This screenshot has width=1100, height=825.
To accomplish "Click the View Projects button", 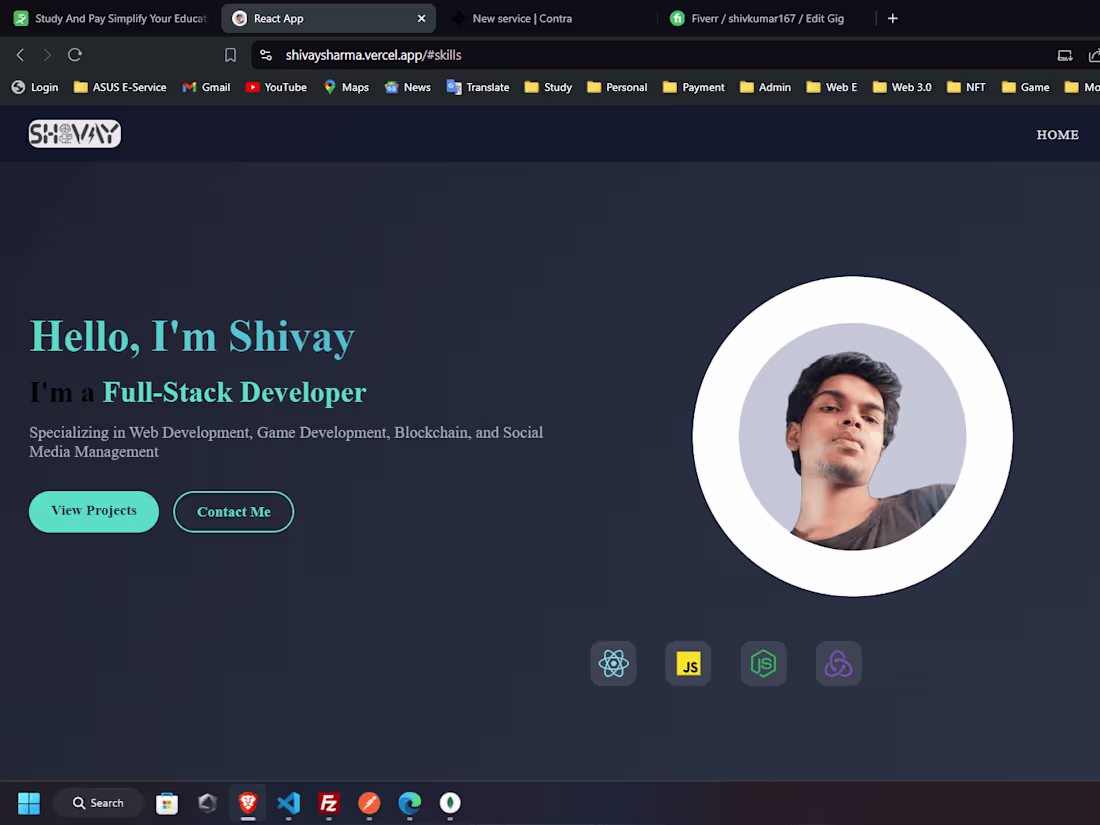I will tap(93, 511).
